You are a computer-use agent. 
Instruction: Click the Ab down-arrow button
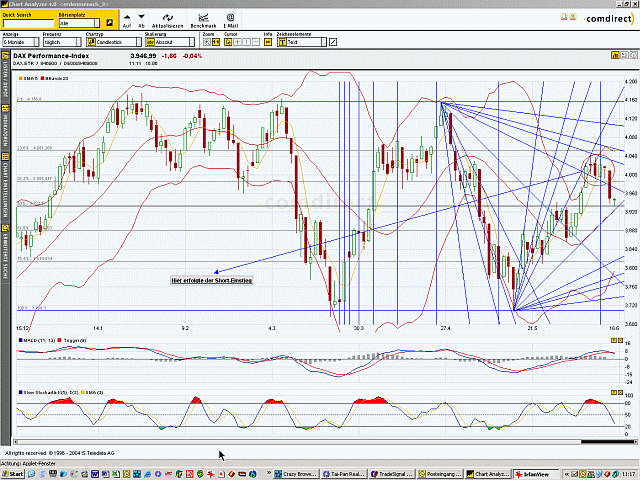(141, 20)
